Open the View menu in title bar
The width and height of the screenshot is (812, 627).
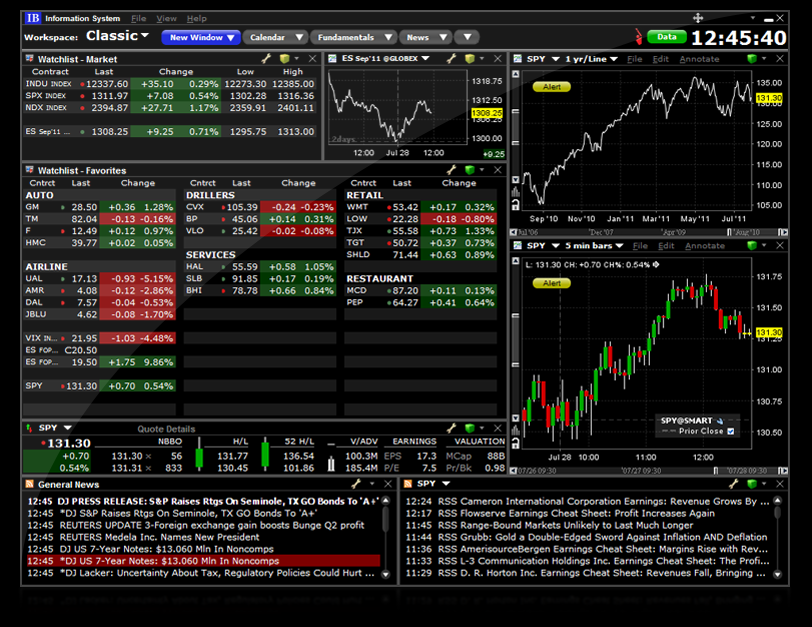tap(166, 18)
